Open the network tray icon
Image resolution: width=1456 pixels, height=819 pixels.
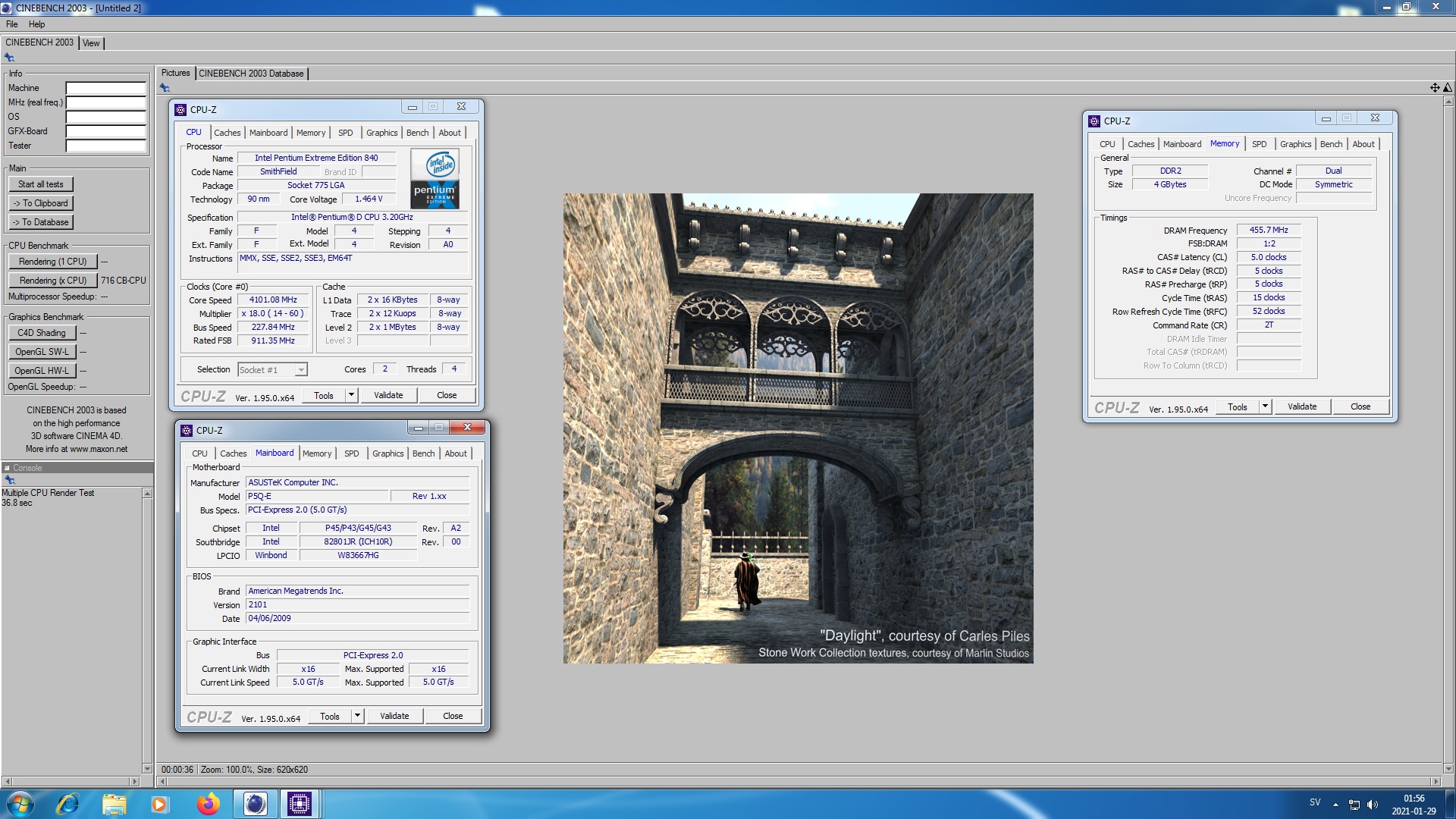tap(1354, 805)
